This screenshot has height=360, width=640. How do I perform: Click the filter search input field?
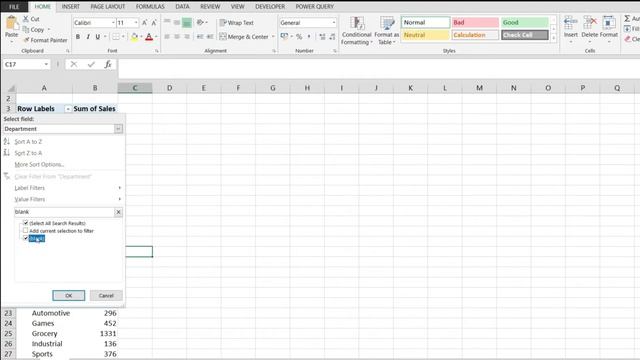coord(64,212)
